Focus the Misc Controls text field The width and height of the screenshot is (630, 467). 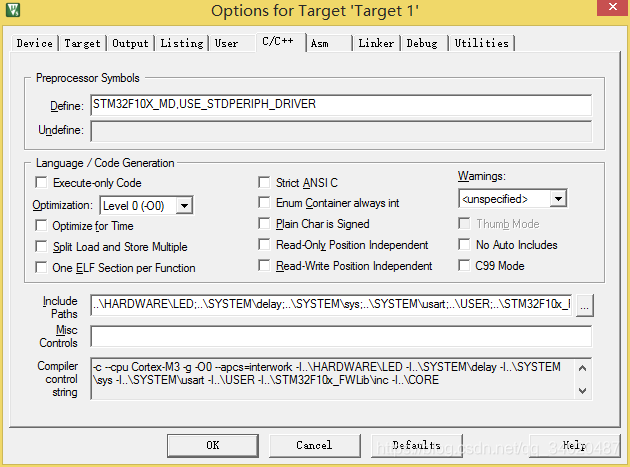(340, 336)
